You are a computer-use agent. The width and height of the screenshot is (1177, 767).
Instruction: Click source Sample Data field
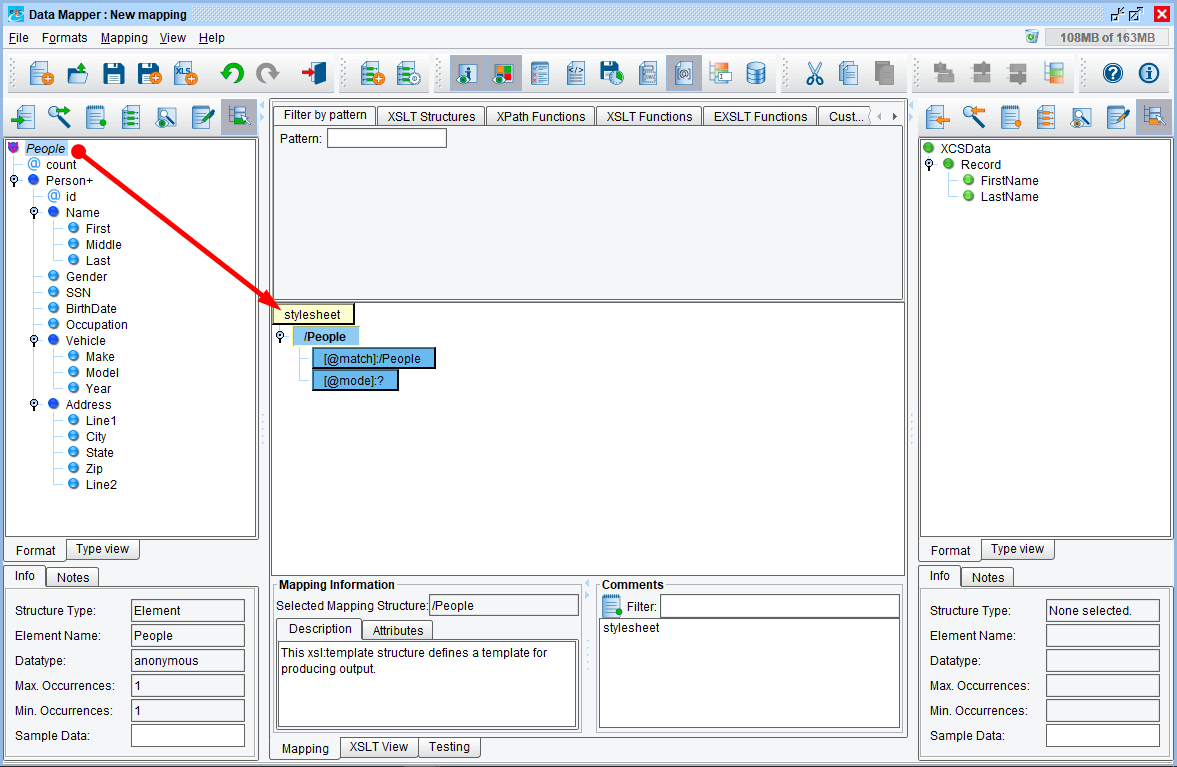[x=188, y=735]
